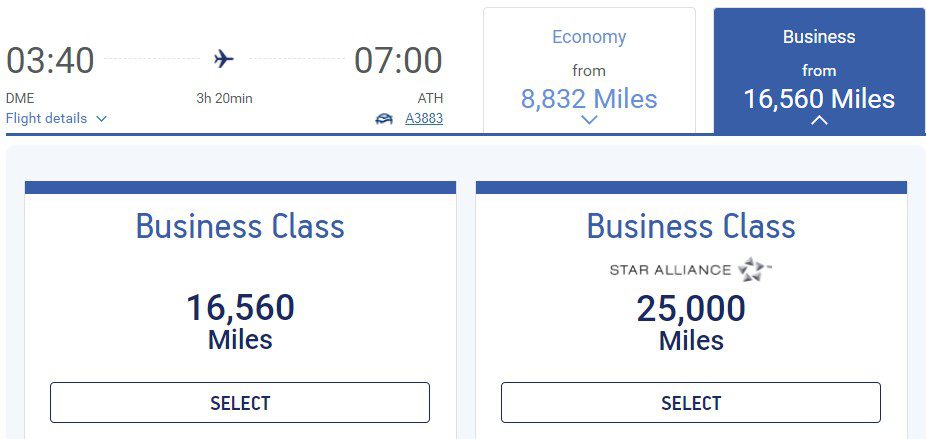927x439 pixels.
Task: Click the left Business Class card heading
Action: click(240, 226)
